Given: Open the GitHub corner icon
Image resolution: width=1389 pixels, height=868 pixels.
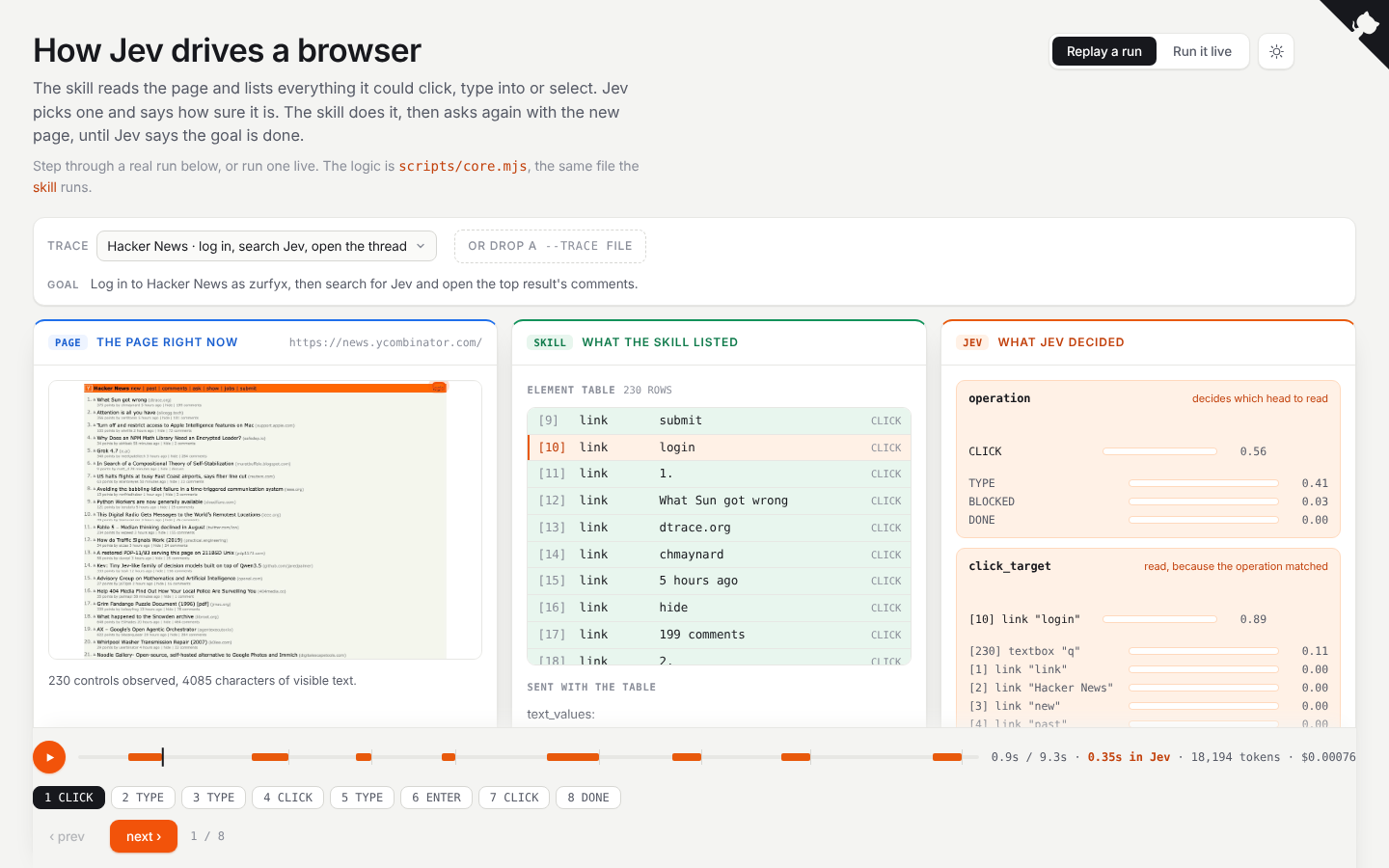Looking at the screenshot, I should [x=1363, y=24].
